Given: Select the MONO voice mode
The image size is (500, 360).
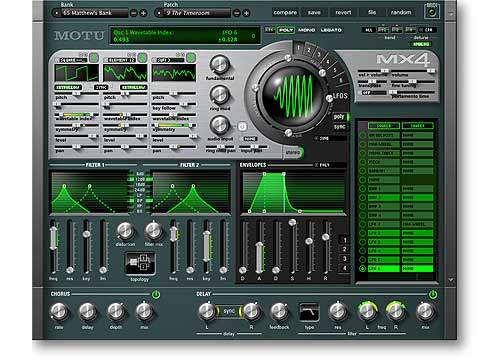Looking at the screenshot, I should coord(306,30).
